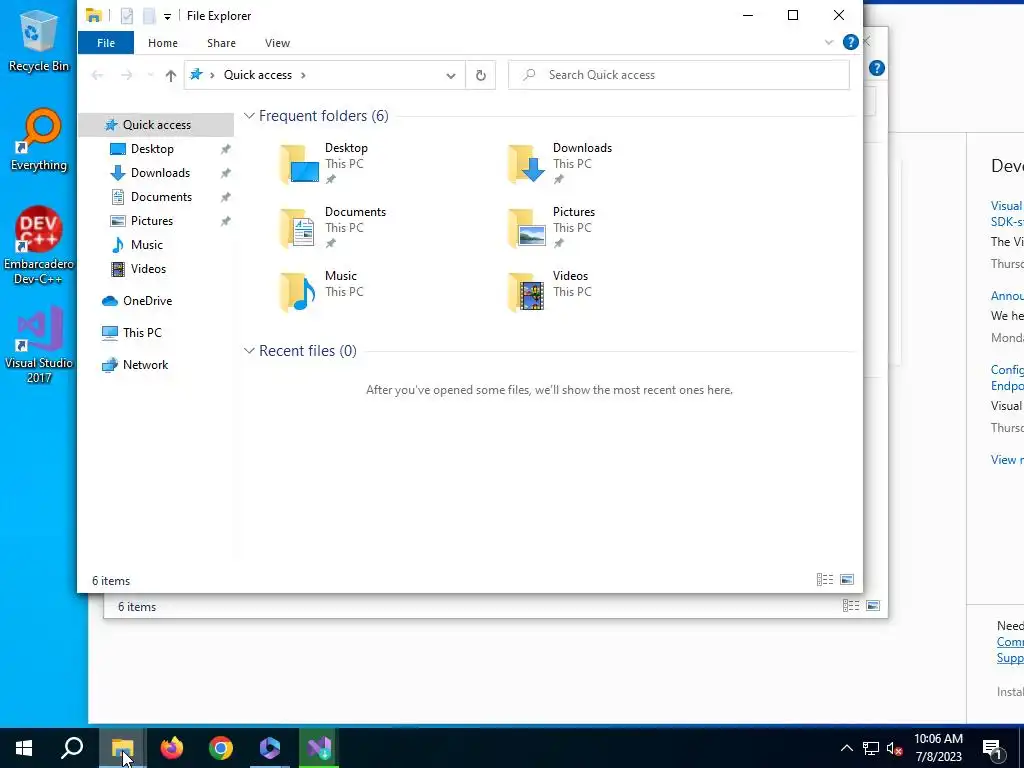
Task: Open the File menu in File Explorer
Action: pos(106,43)
